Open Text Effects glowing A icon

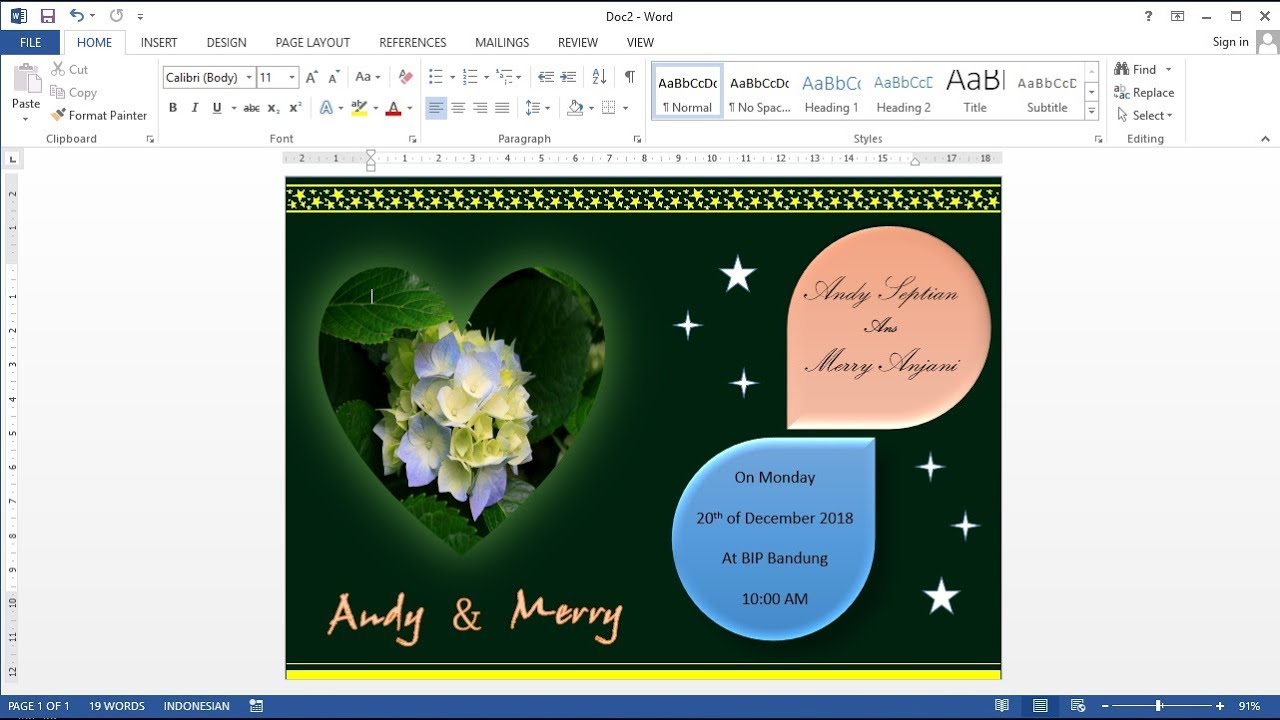[x=326, y=108]
